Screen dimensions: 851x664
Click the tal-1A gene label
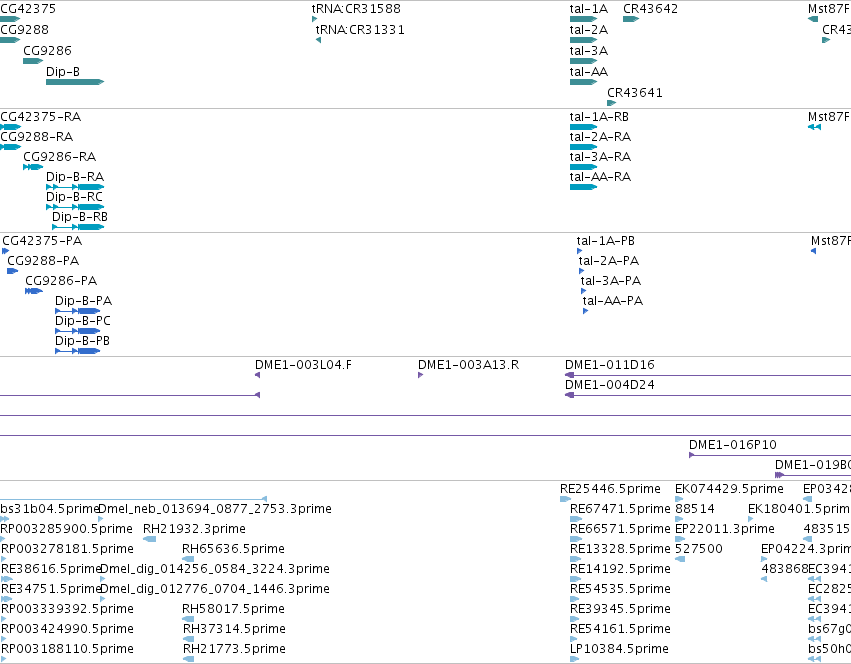(x=589, y=9)
